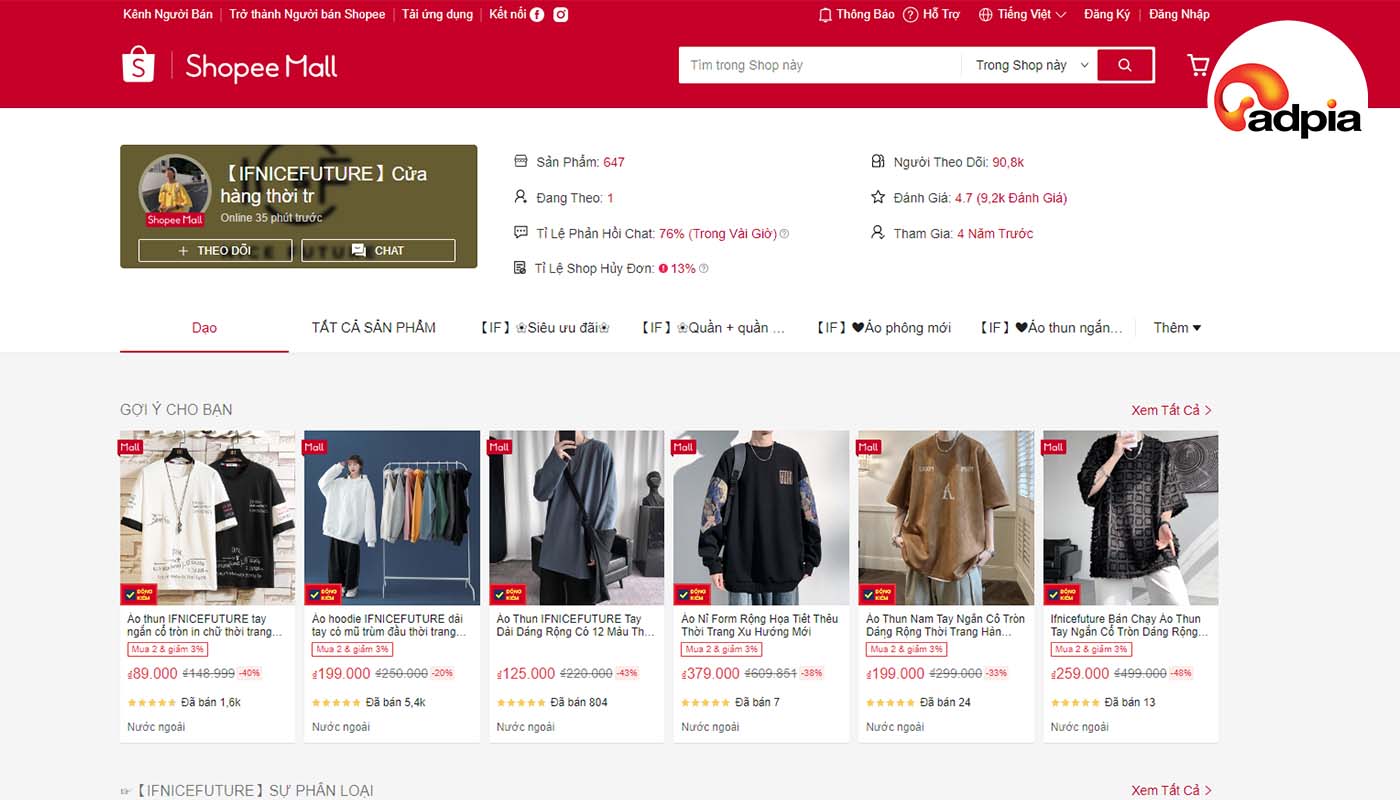The image size is (1400, 800).
Task: Open Trở thành Người bán Shopee link
Action: tap(307, 15)
